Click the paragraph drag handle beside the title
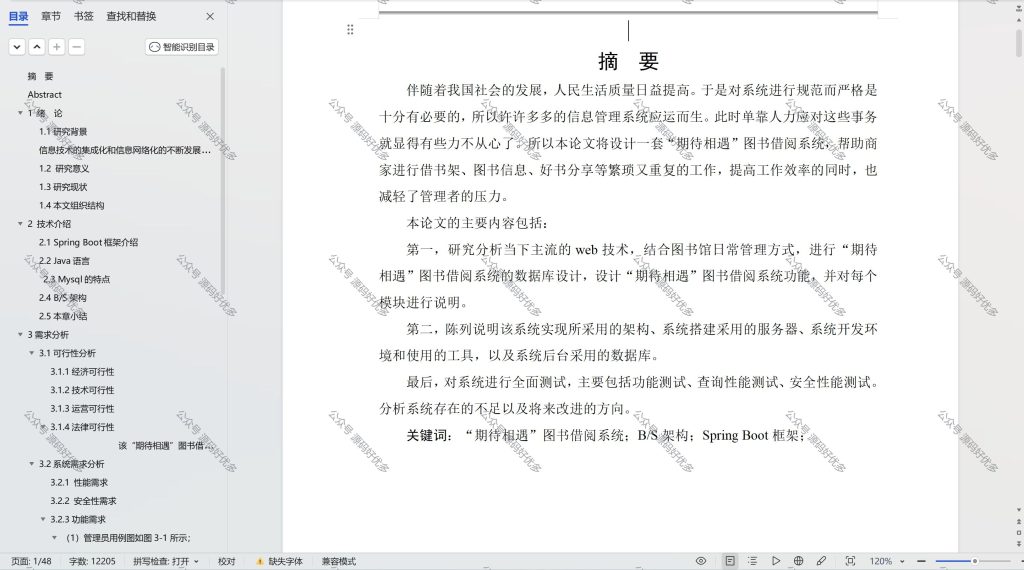 click(350, 29)
